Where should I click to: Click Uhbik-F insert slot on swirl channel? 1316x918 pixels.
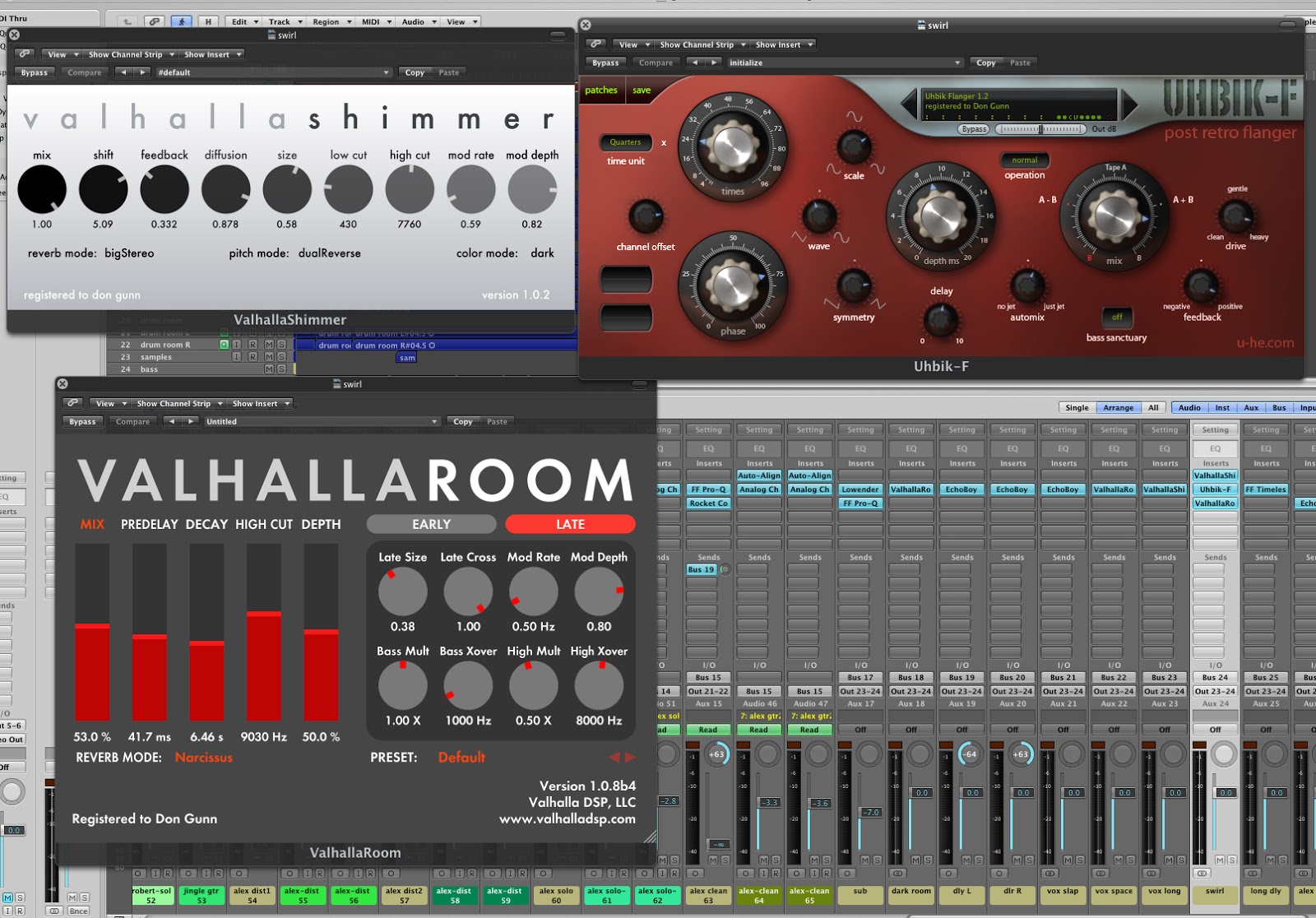1215,489
